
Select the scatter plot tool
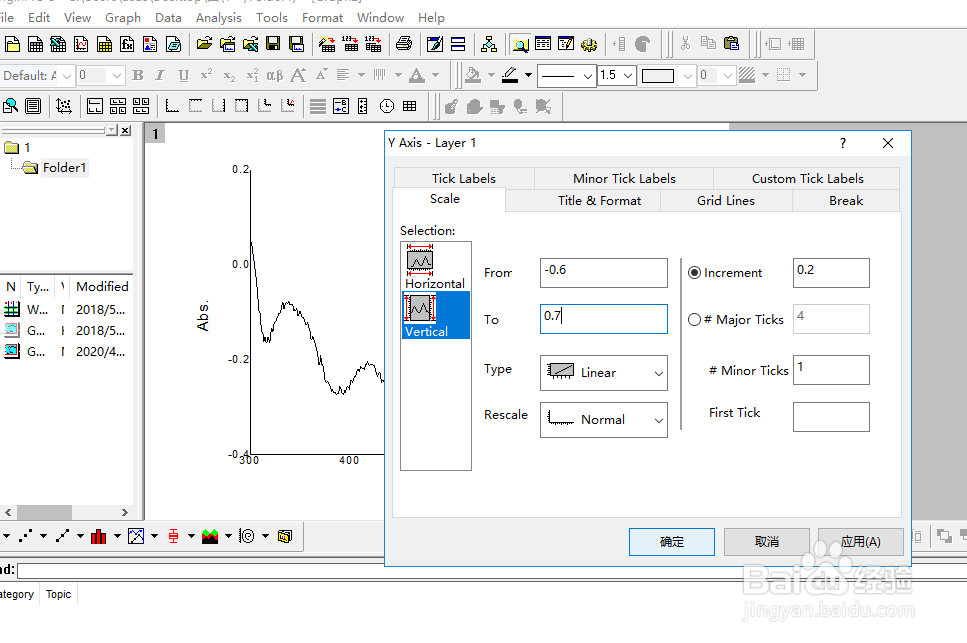25,536
